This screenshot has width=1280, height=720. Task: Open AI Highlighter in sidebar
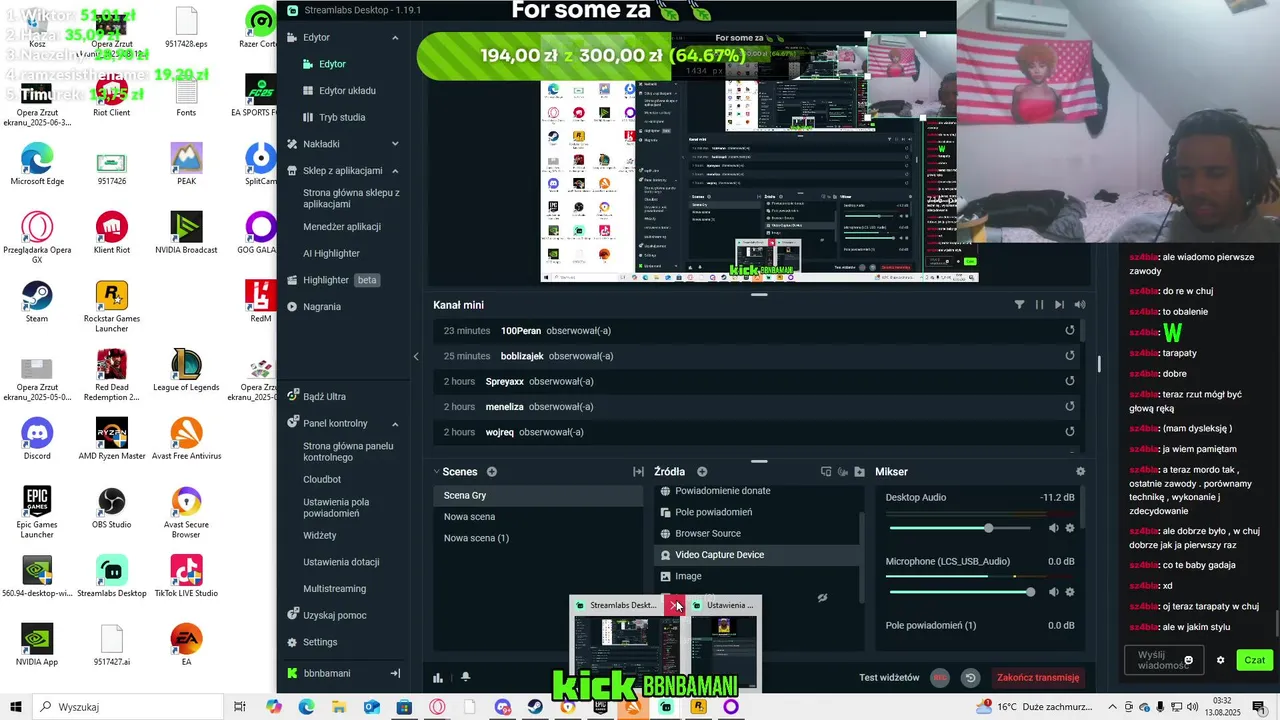[331, 253]
